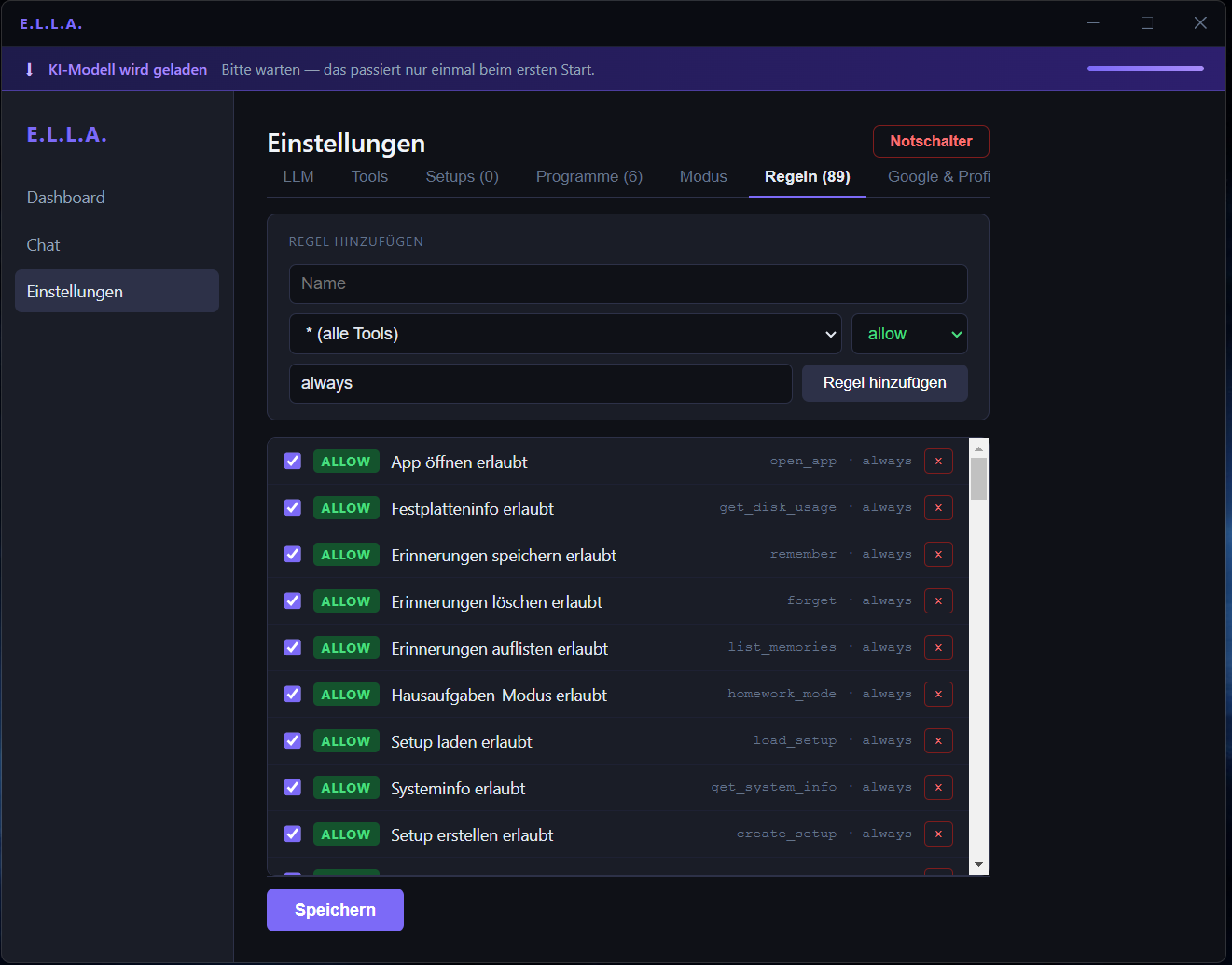Screen dimensions: 1232x965
Task: Uncheck the 'Systeminfo erlaubt' rule
Action: [x=293, y=787]
